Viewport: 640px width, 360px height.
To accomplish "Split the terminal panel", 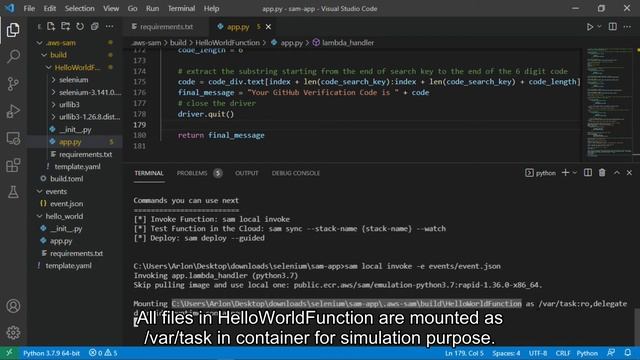I will pyautogui.click(x=588, y=173).
